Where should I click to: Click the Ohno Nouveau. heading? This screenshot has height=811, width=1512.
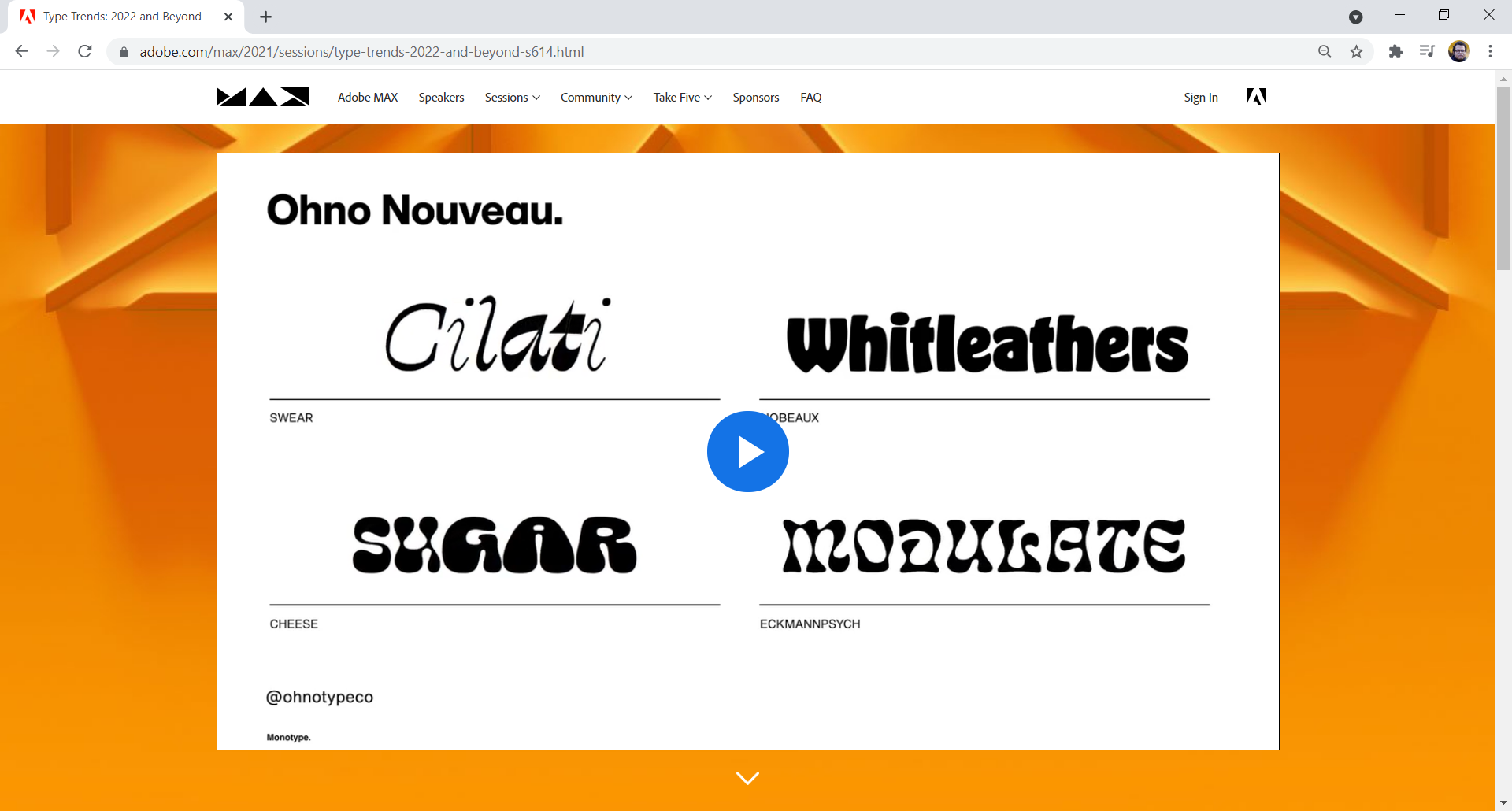415,210
